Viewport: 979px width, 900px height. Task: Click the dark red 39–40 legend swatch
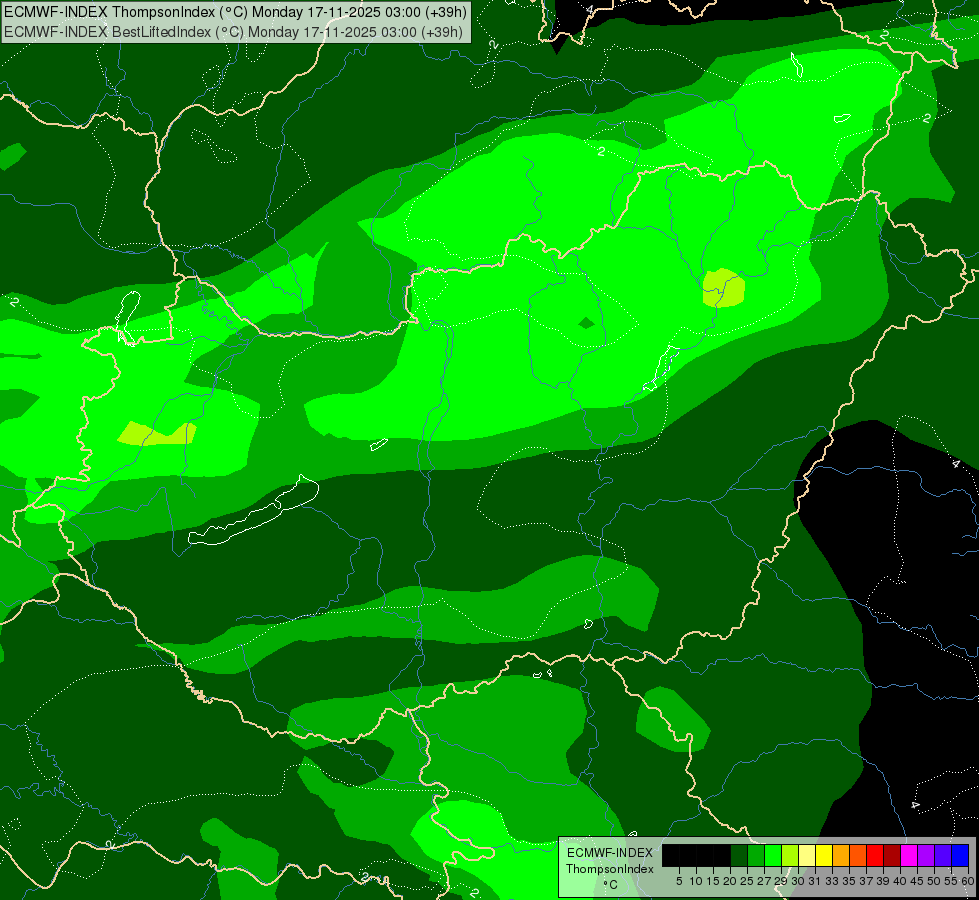tap(892, 856)
